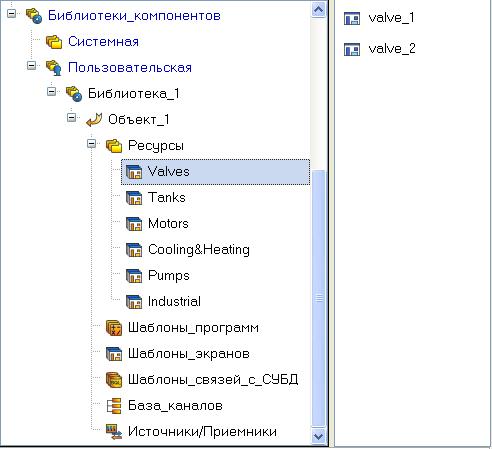This screenshot has height=449, width=492.
Task: Select the Tanks label
Action: click(x=167, y=198)
